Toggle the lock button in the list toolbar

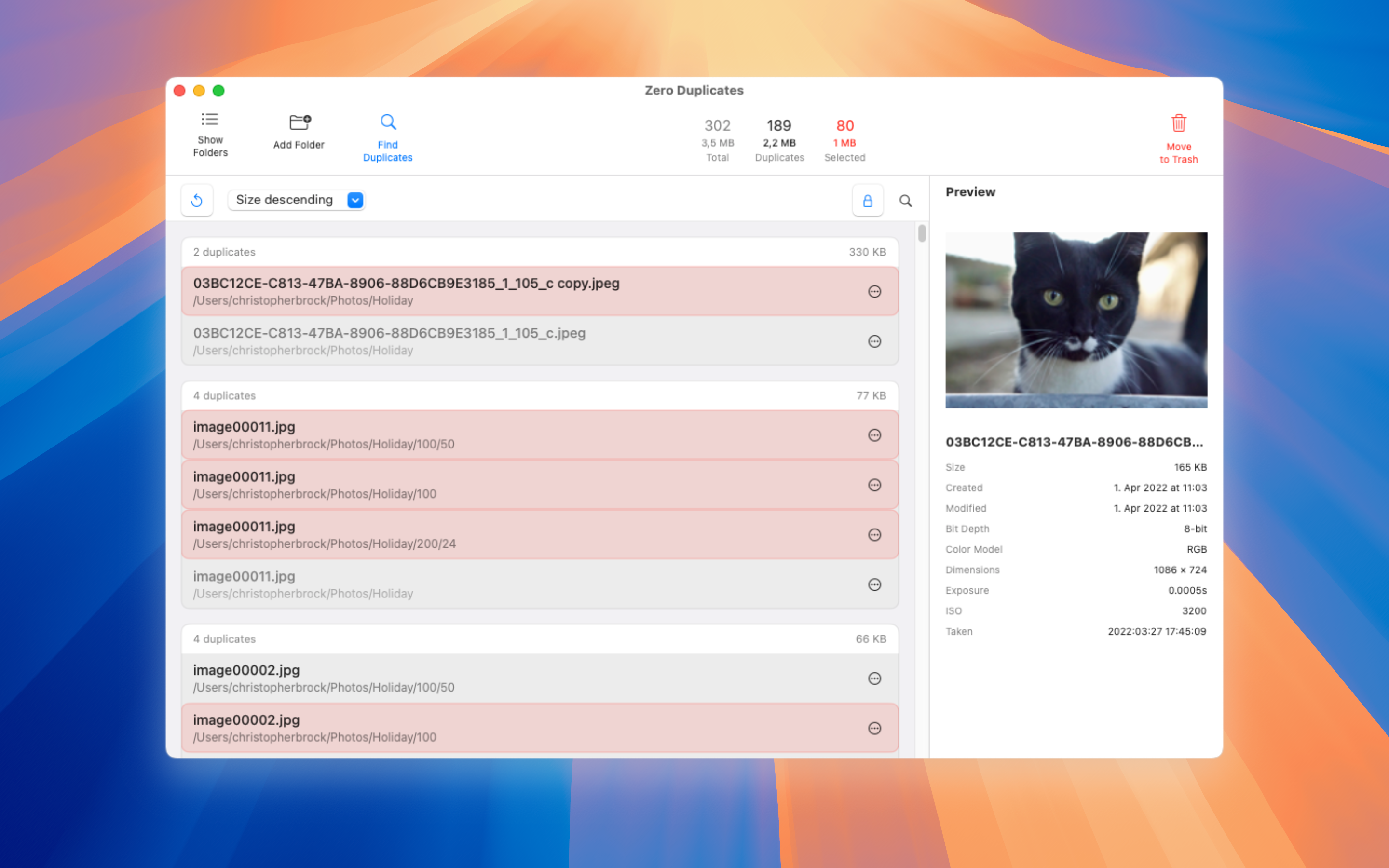867,201
